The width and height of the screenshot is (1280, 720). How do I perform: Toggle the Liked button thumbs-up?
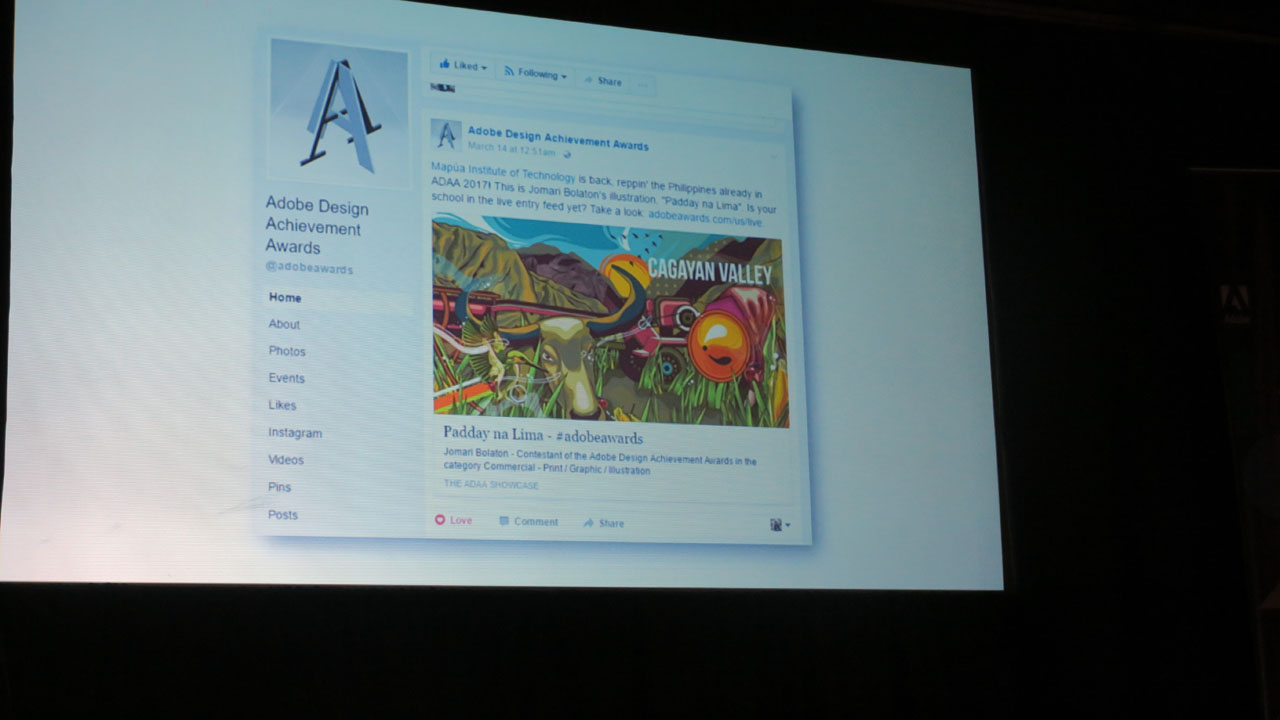click(445, 65)
